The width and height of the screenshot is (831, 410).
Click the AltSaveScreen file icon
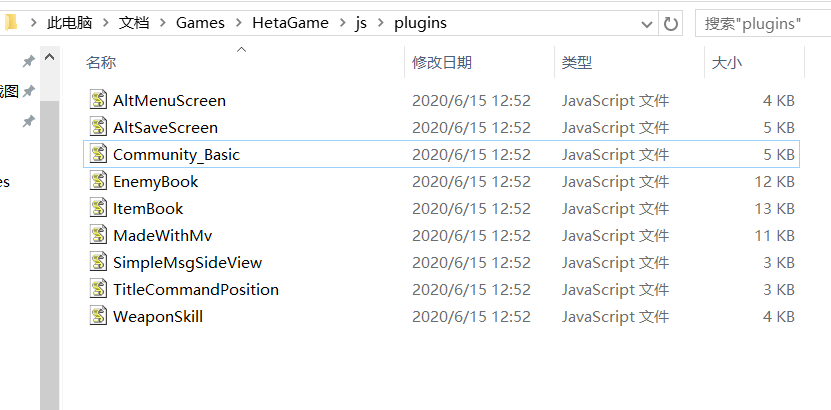pos(98,127)
